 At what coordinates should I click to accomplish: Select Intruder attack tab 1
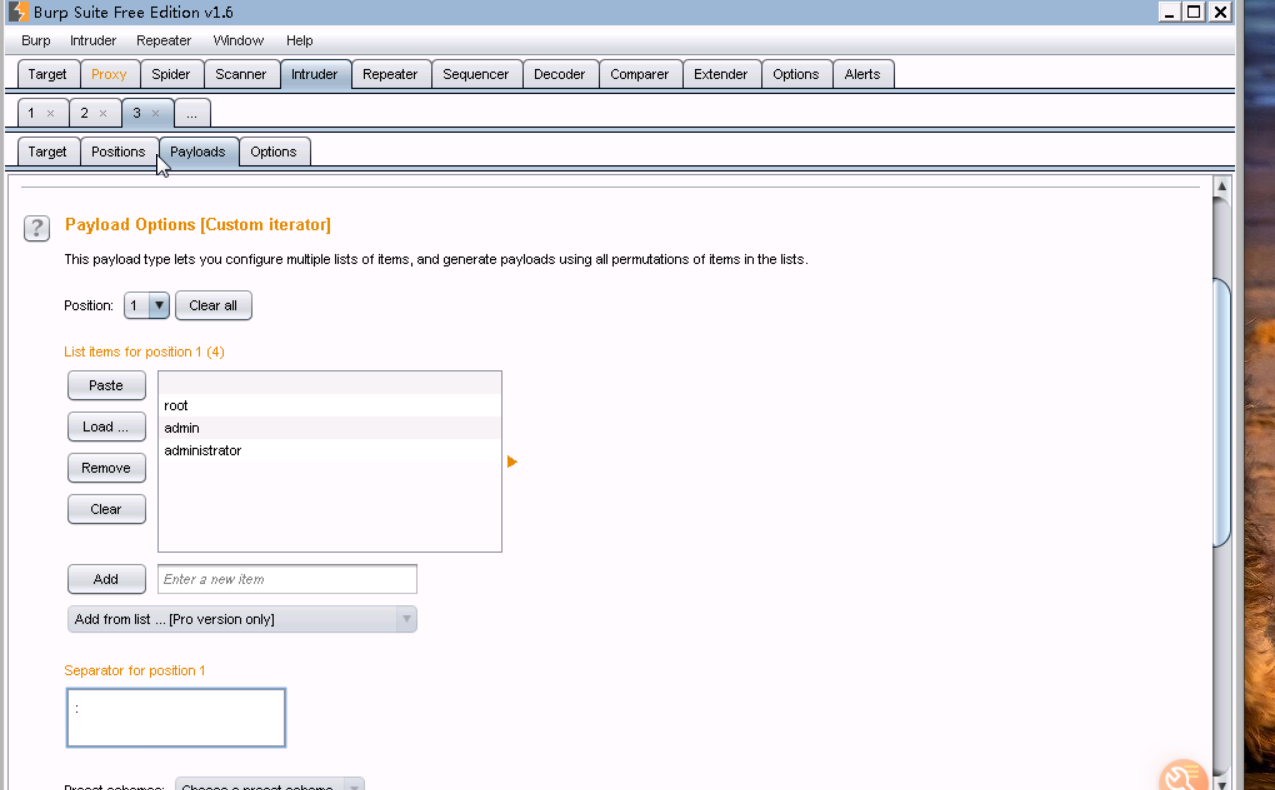click(31, 113)
